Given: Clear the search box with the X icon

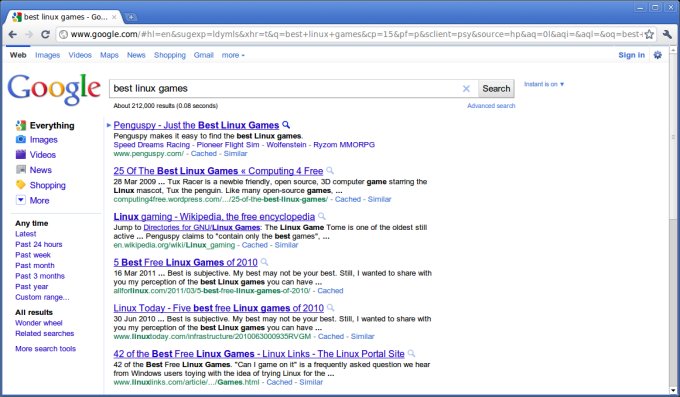Looking at the screenshot, I should (x=466, y=89).
